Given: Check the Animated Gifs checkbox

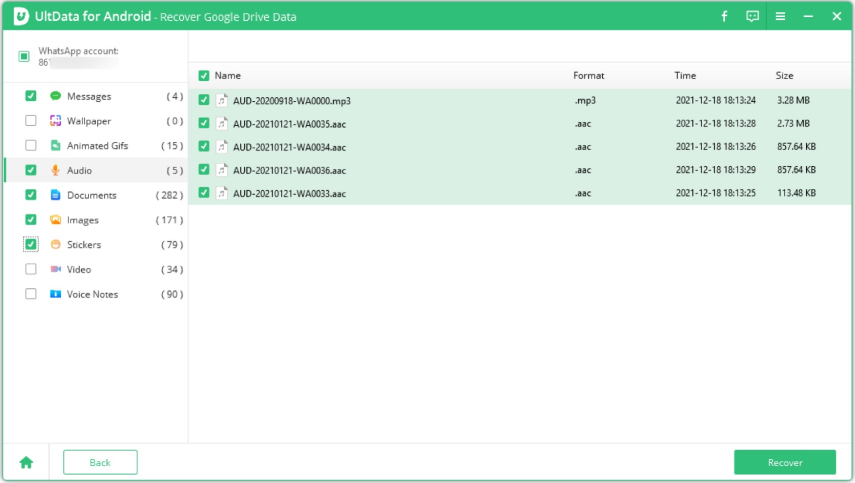Looking at the screenshot, I should 31,146.
